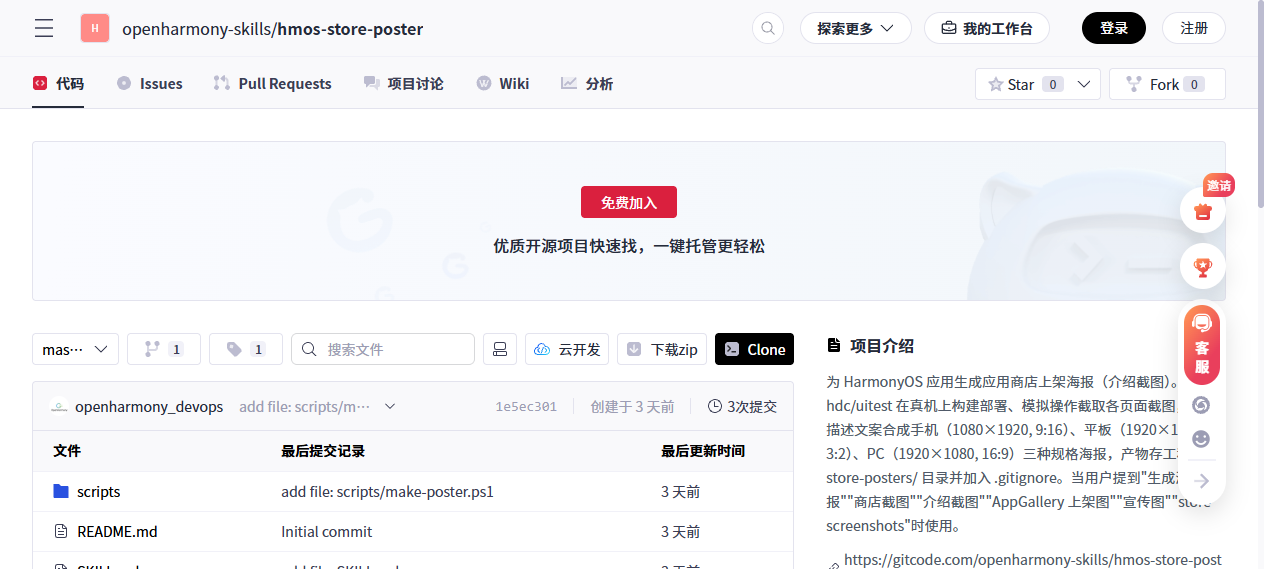Open the hmos-store-poster repository link
The height and width of the screenshot is (569, 1264).
point(350,29)
